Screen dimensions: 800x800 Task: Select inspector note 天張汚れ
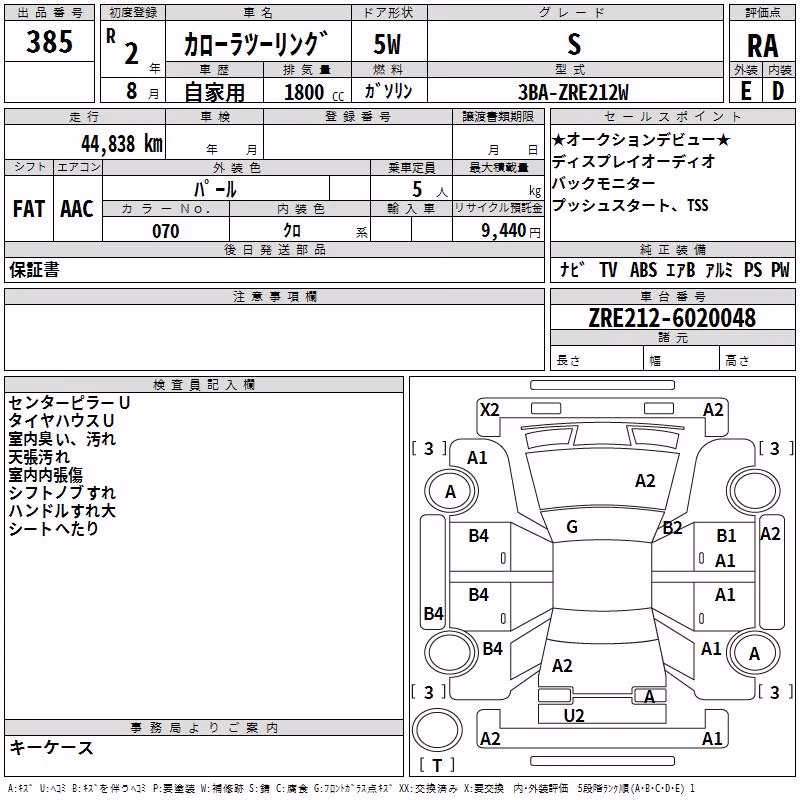tap(39, 457)
